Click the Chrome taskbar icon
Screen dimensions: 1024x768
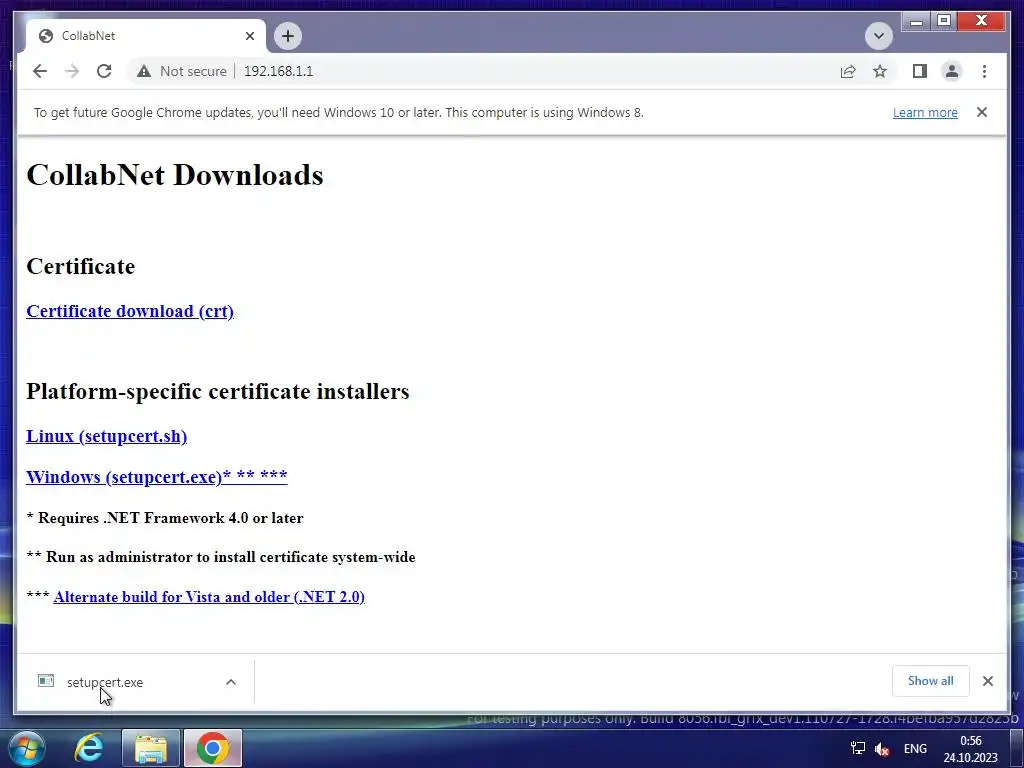(x=213, y=748)
